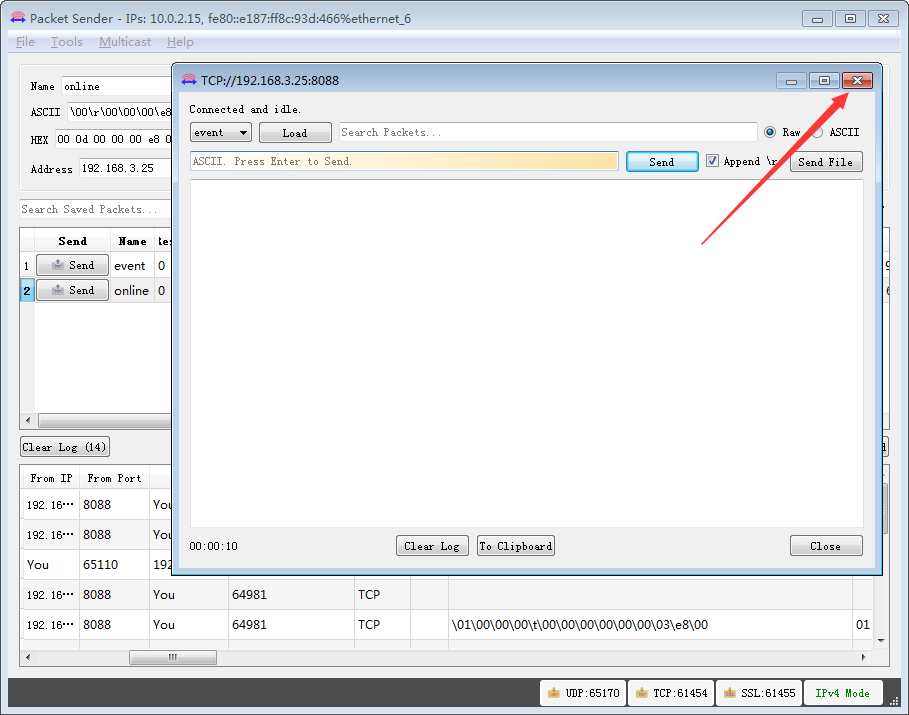
Task: Click the SSL:61455 status bar button
Action: pyautogui.click(x=759, y=693)
